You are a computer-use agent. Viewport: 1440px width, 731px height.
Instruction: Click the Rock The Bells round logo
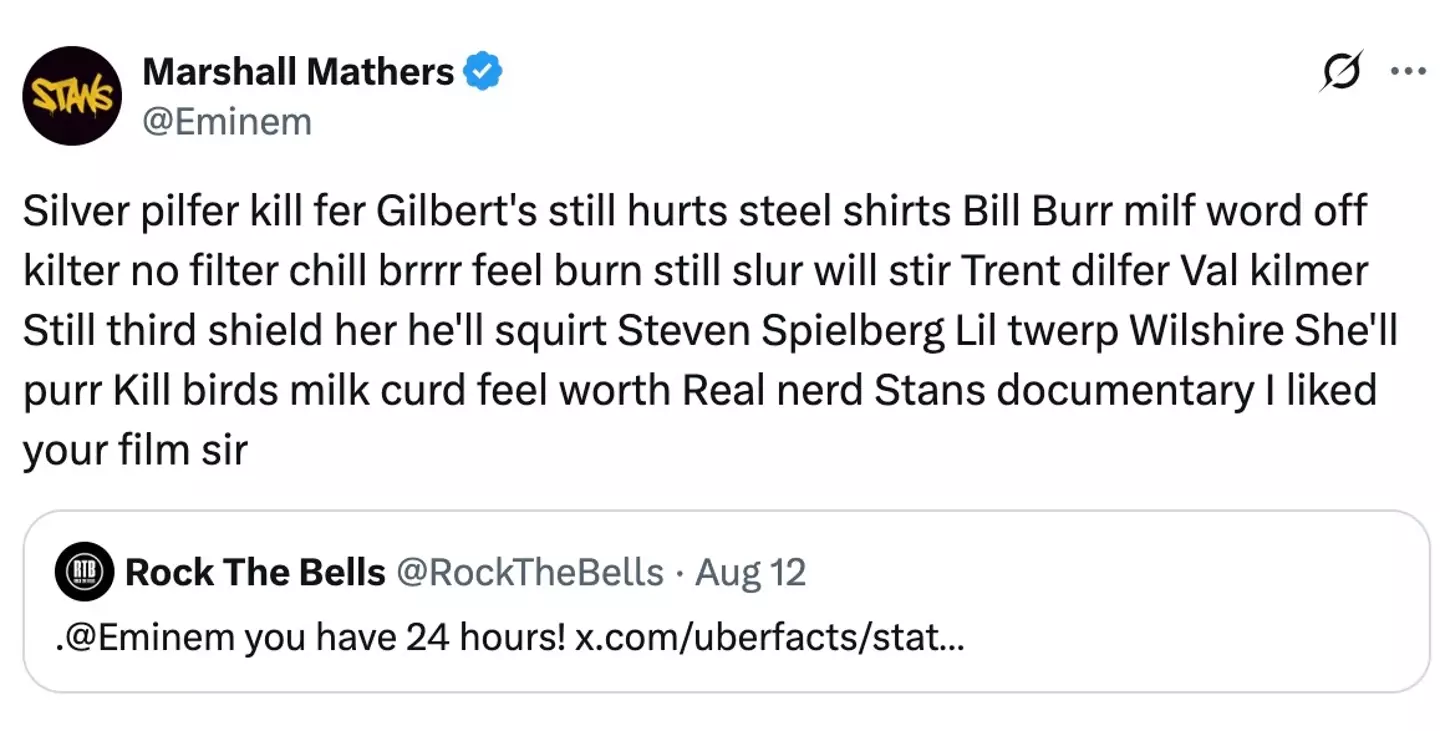point(84,572)
